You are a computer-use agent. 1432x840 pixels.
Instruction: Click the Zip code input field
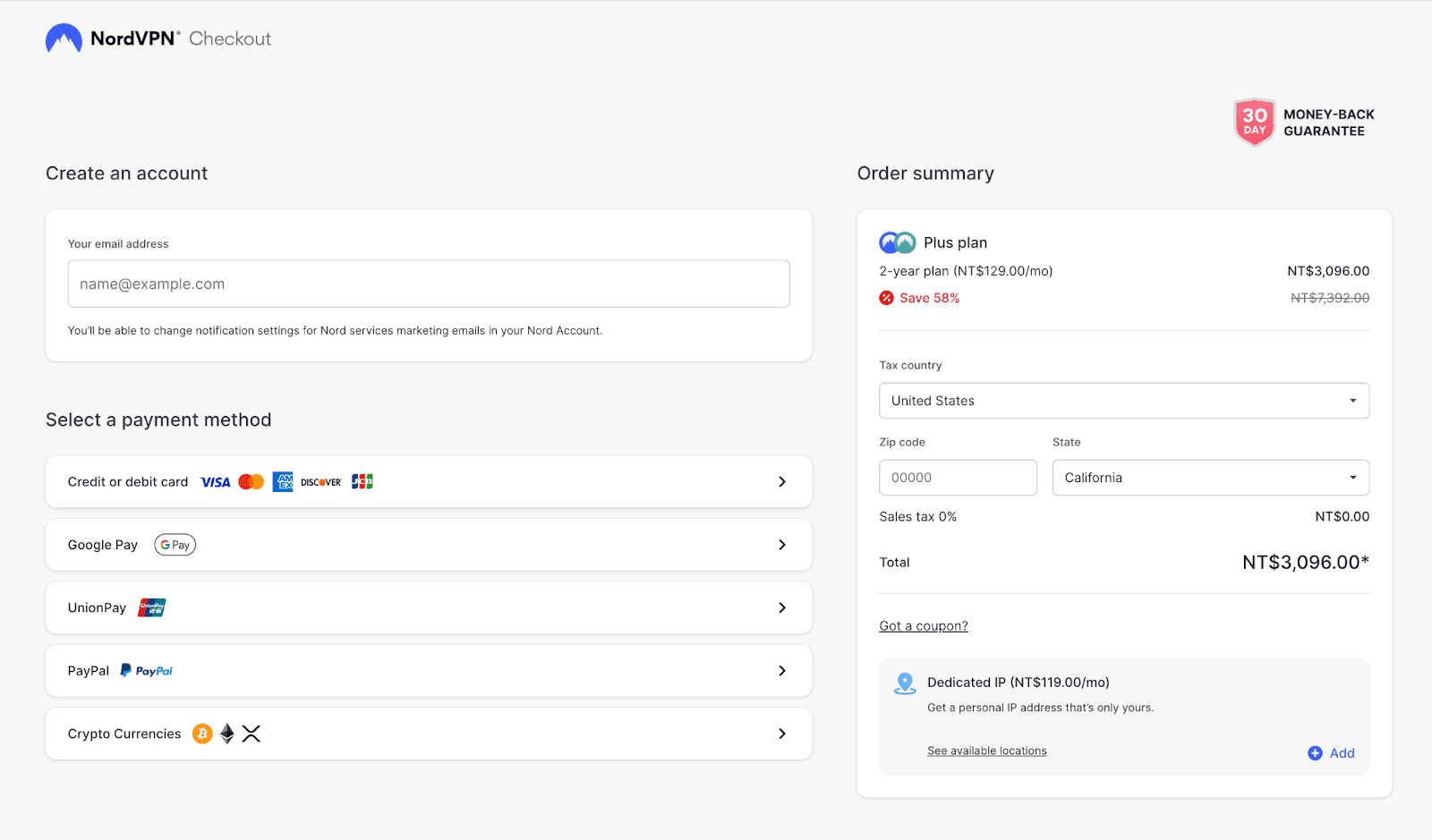click(x=958, y=478)
